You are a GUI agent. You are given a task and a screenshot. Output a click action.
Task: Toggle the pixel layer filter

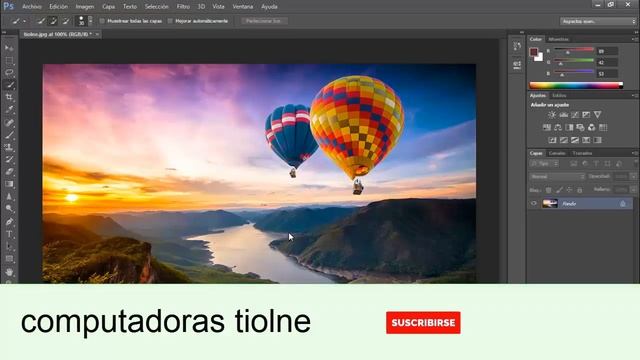(x=573, y=164)
